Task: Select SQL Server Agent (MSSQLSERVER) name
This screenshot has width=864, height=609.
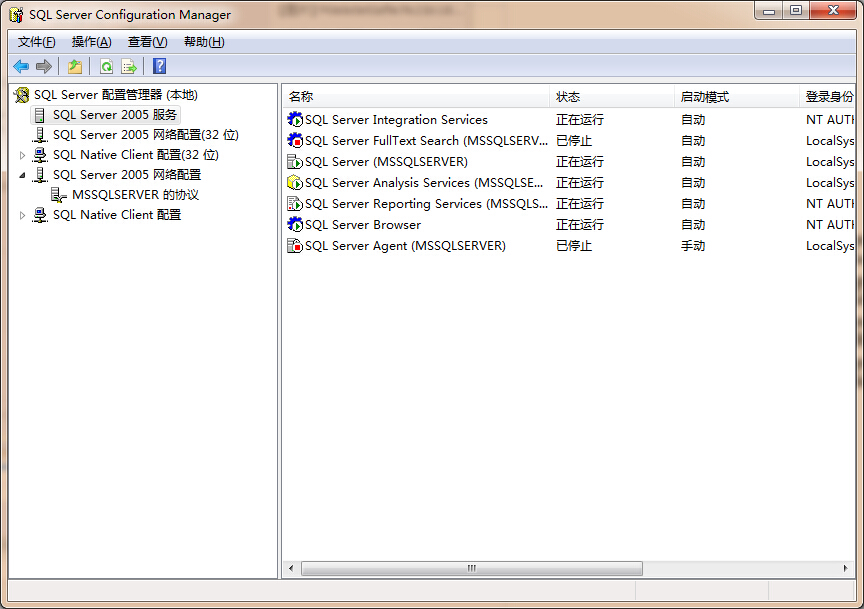Action: coord(405,245)
